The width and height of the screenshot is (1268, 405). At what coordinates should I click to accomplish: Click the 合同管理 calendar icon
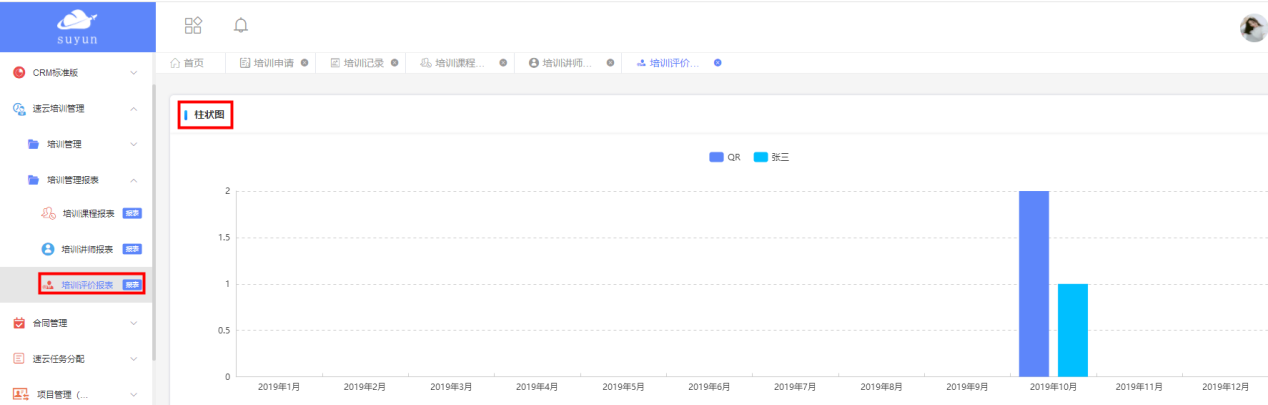click(19, 323)
